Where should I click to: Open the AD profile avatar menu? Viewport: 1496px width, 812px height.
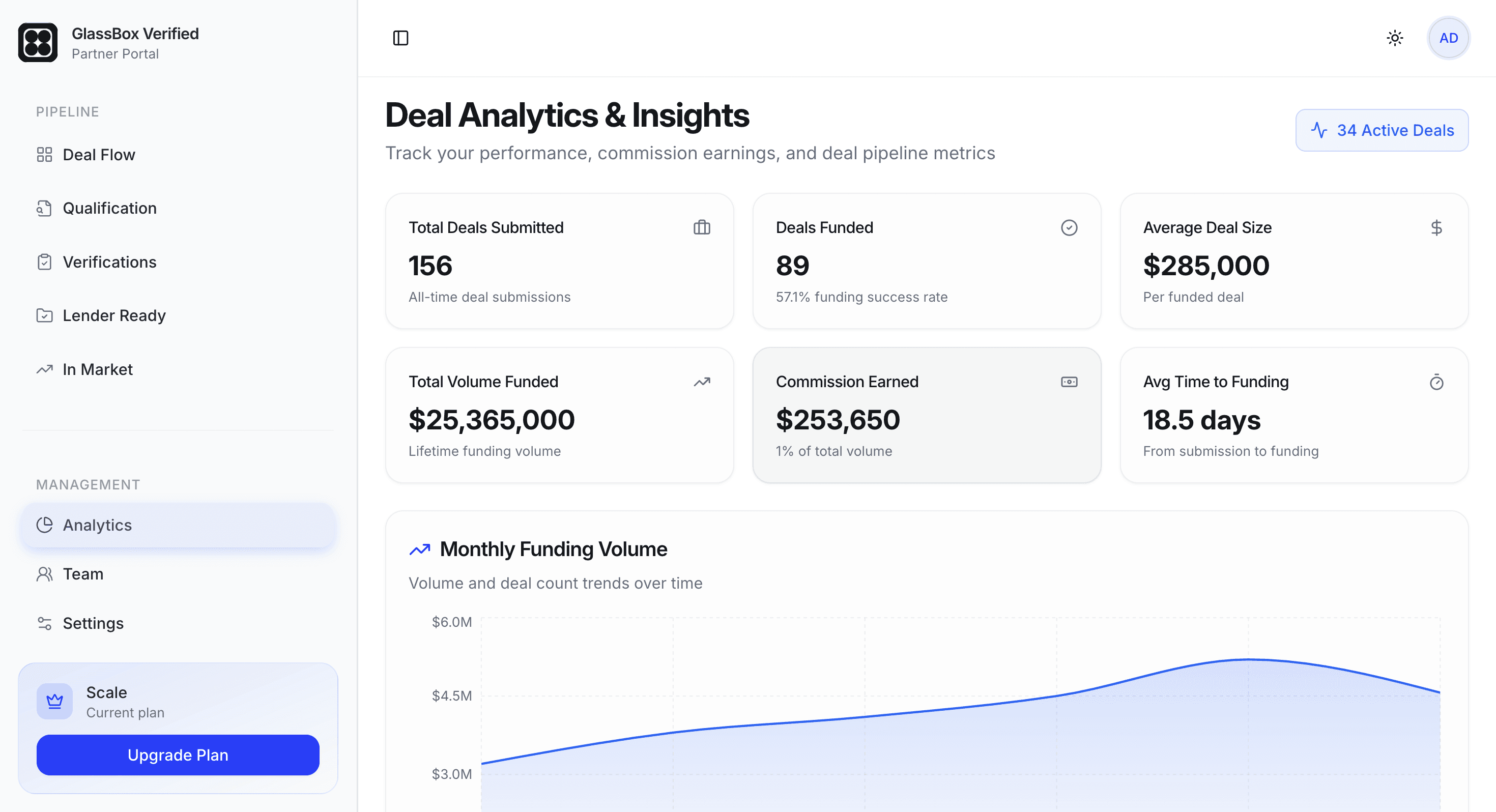1448,38
